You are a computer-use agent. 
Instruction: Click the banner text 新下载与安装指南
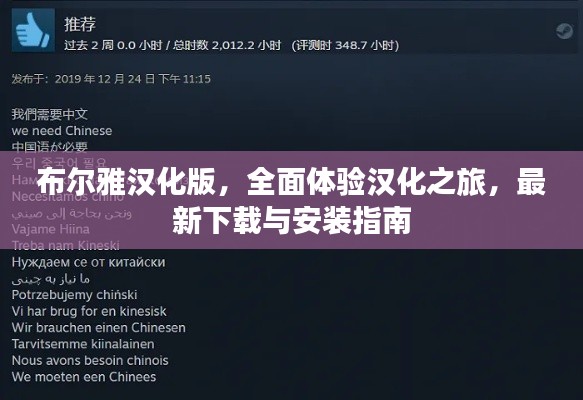click(x=292, y=221)
